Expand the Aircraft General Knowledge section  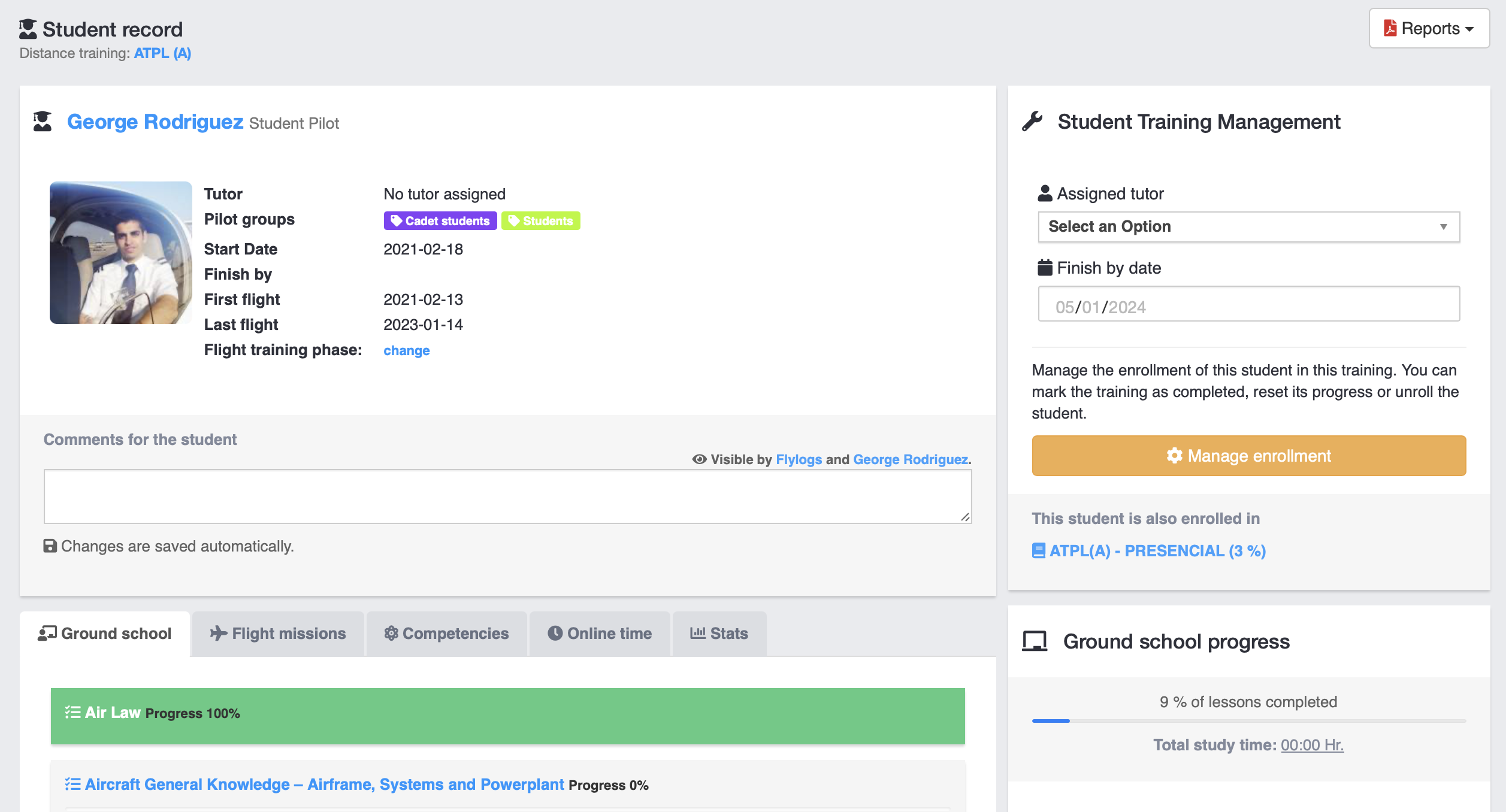pos(324,784)
